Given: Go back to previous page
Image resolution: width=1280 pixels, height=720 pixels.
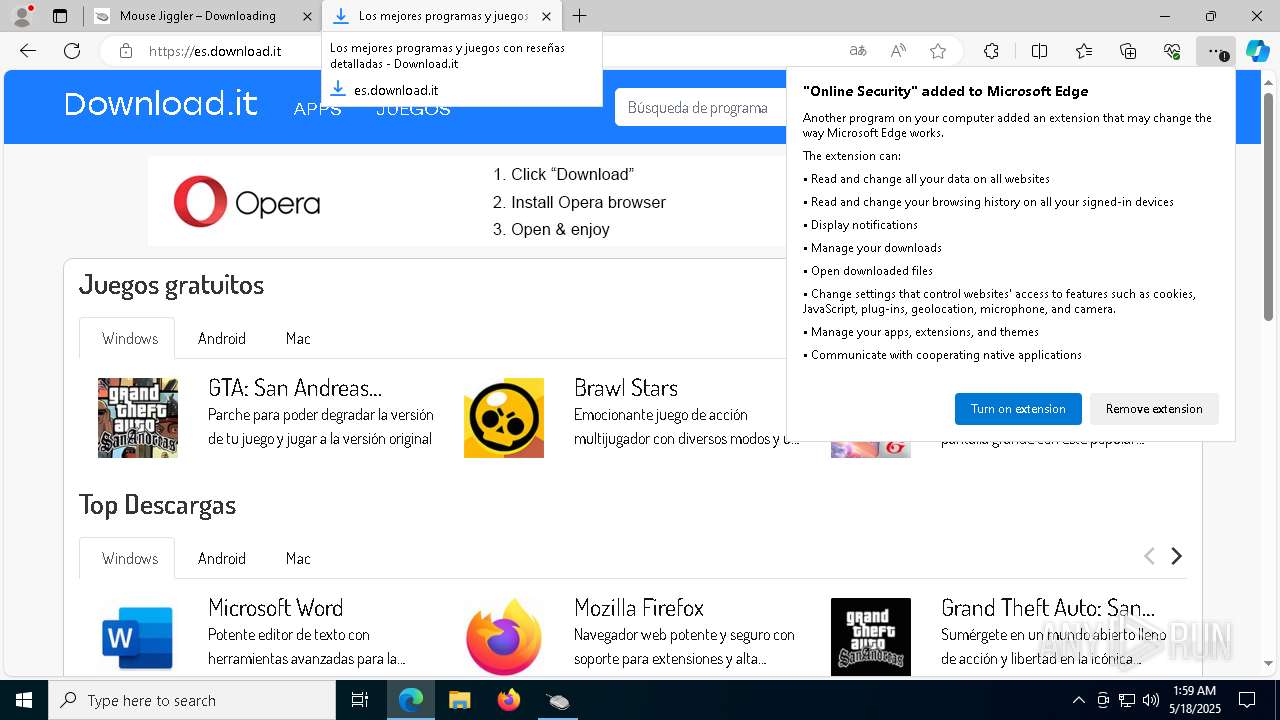Looking at the screenshot, I should point(28,51).
